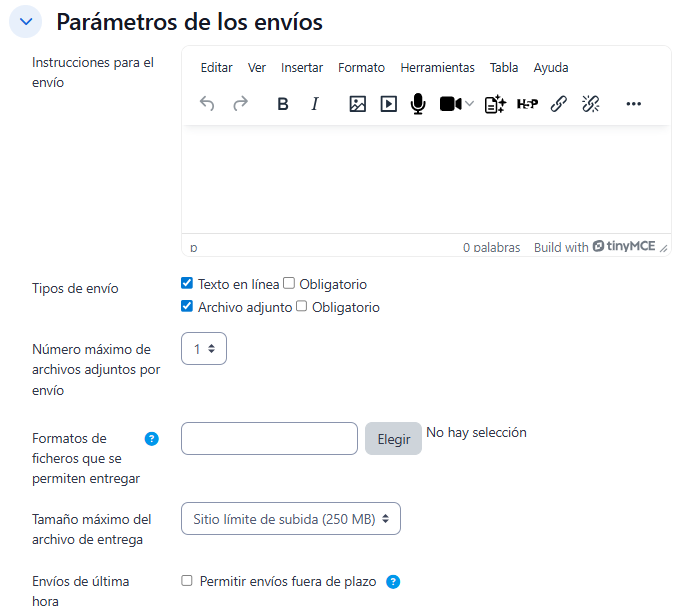Click the video camera record icon
684x615 pixels.
(450, 104)
